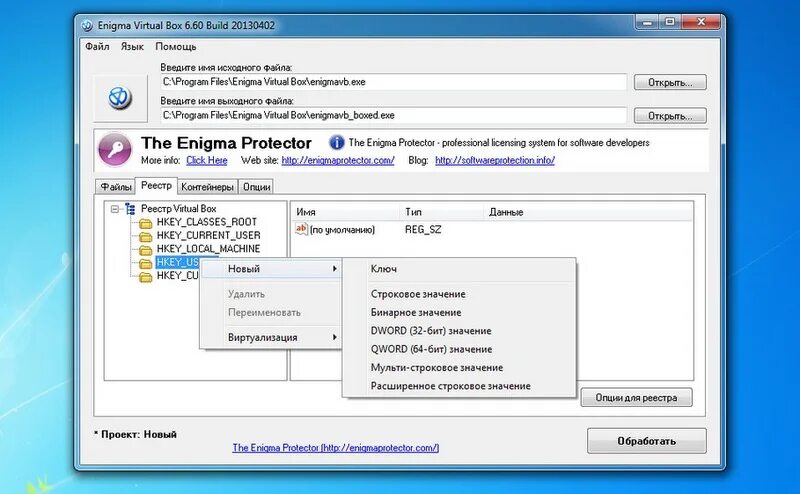Click the HKEY_LOCAL_MACHINE folder icon

(x=146, y=250)
